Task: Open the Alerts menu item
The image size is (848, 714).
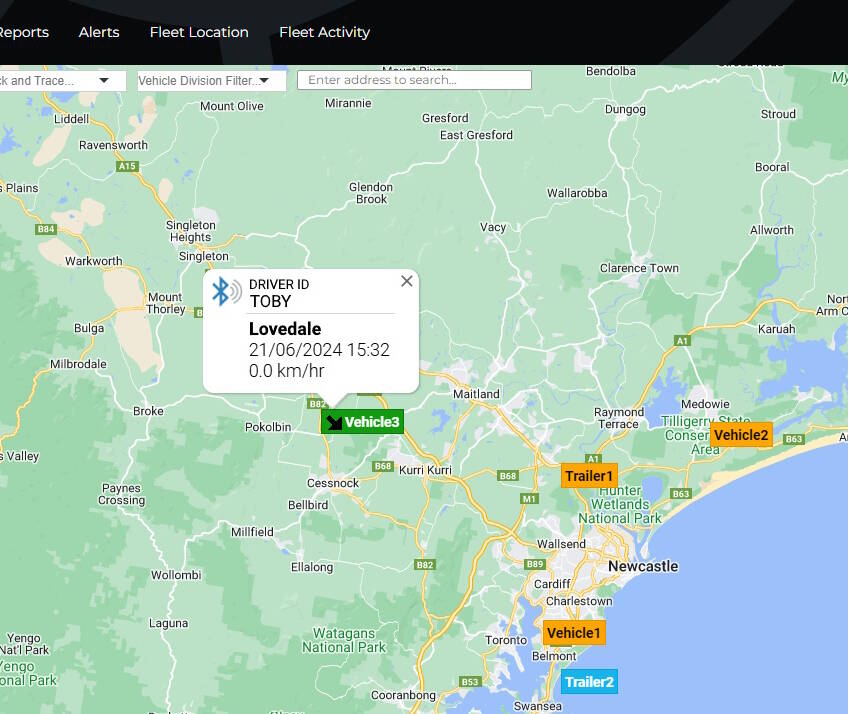Action: coord(99,32)
